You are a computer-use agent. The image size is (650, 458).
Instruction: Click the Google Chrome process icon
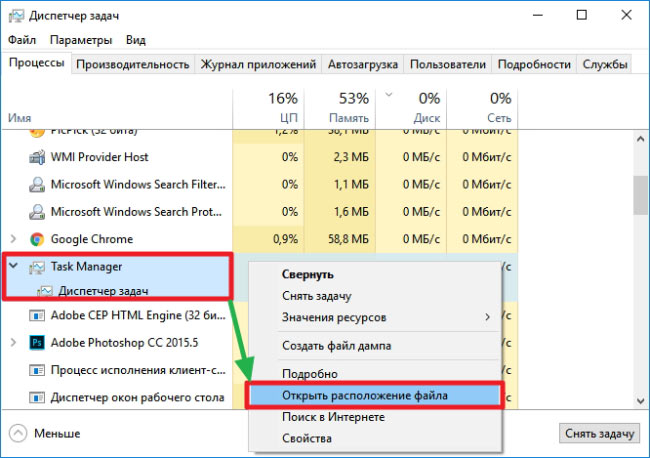(36, 240)
